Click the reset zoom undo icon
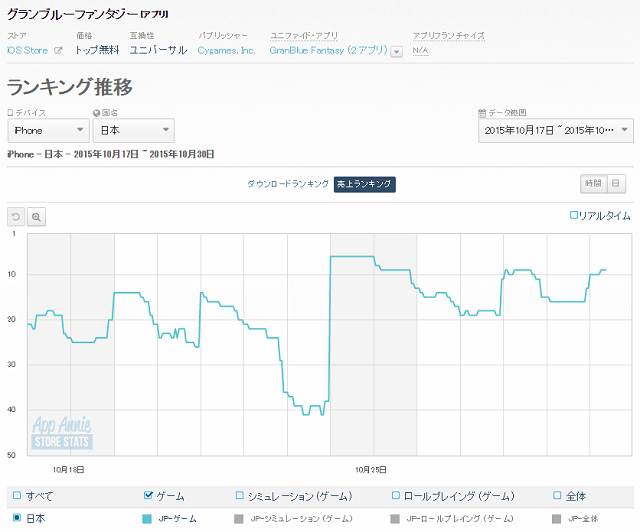Viewport: 640px width, 532px height. tap(16, 217)
